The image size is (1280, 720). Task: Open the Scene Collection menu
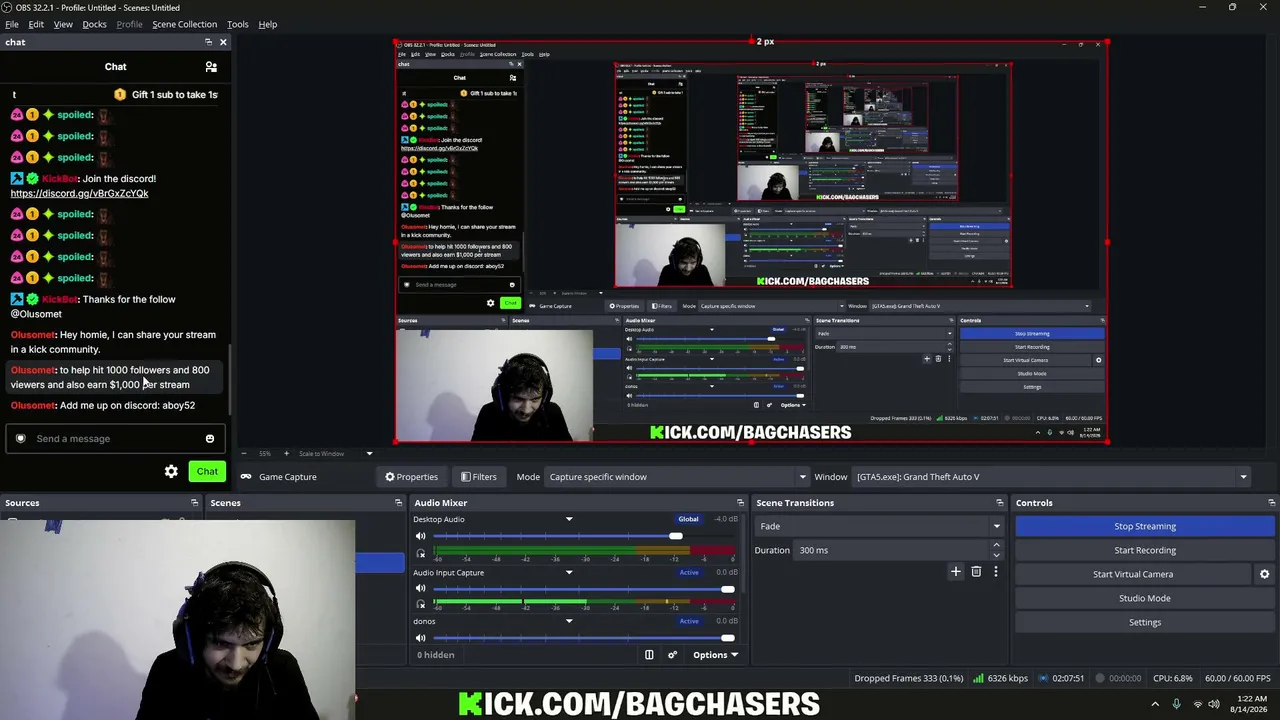coord(184,24)
